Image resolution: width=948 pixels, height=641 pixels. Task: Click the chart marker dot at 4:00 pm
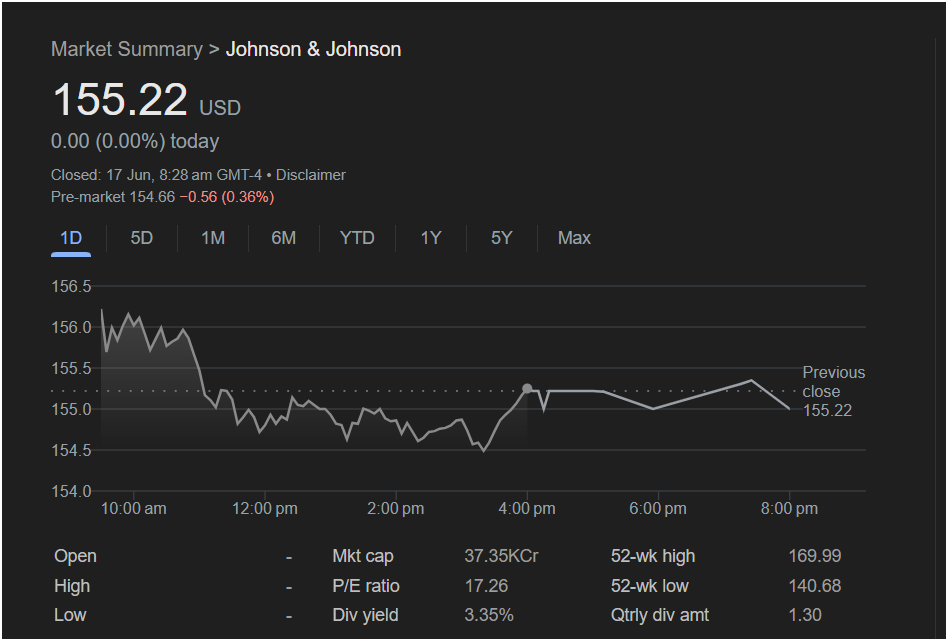click(527, 389)
